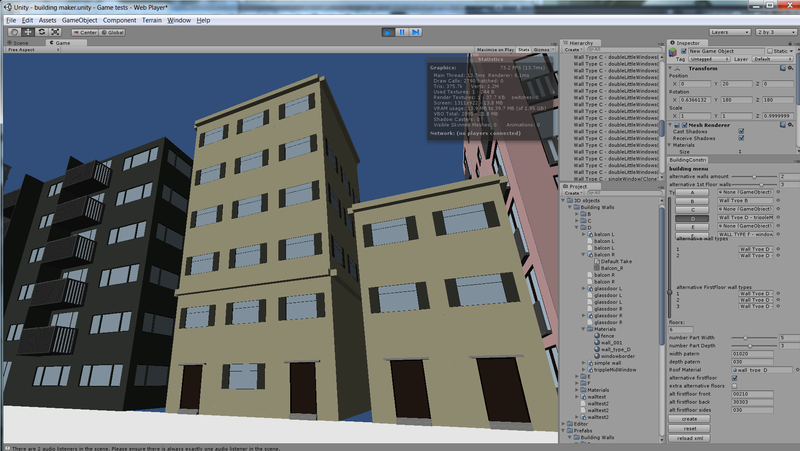Toggle the Receive Shadows checkbox
800x451 pixels.
click(x=740, y=138)
